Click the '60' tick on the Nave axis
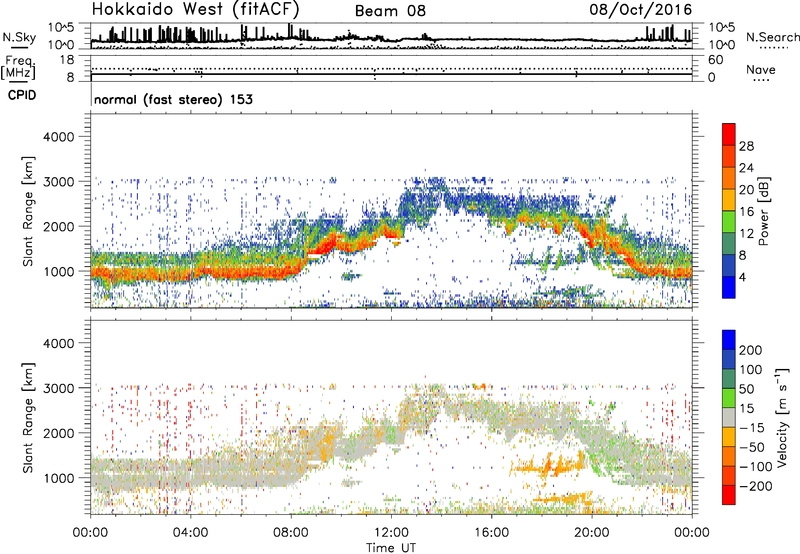The image size is (800, 554). 715,60
